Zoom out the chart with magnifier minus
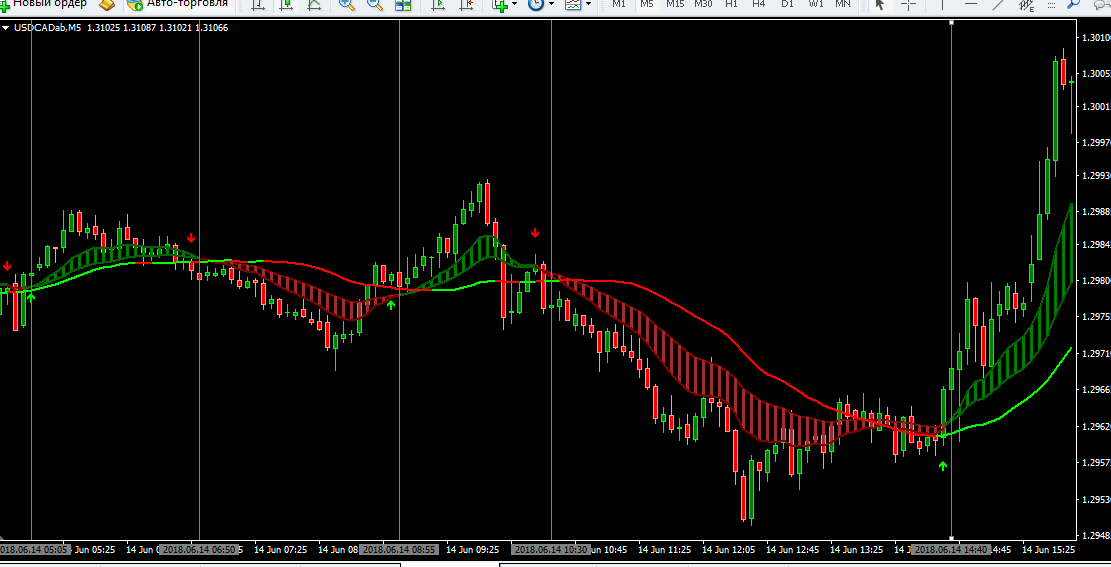 (x=375, y=4)
